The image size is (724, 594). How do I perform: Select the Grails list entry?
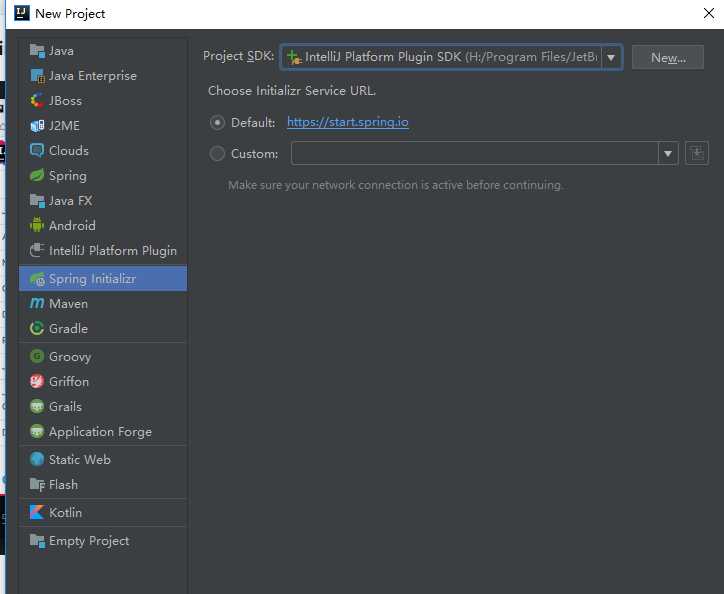[103, 406]
